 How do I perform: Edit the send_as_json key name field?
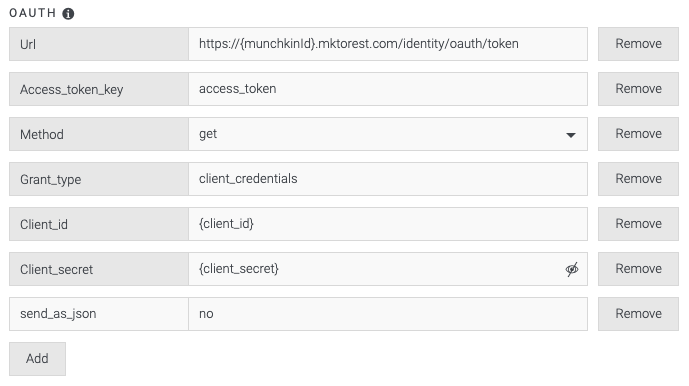pos(99,314)
